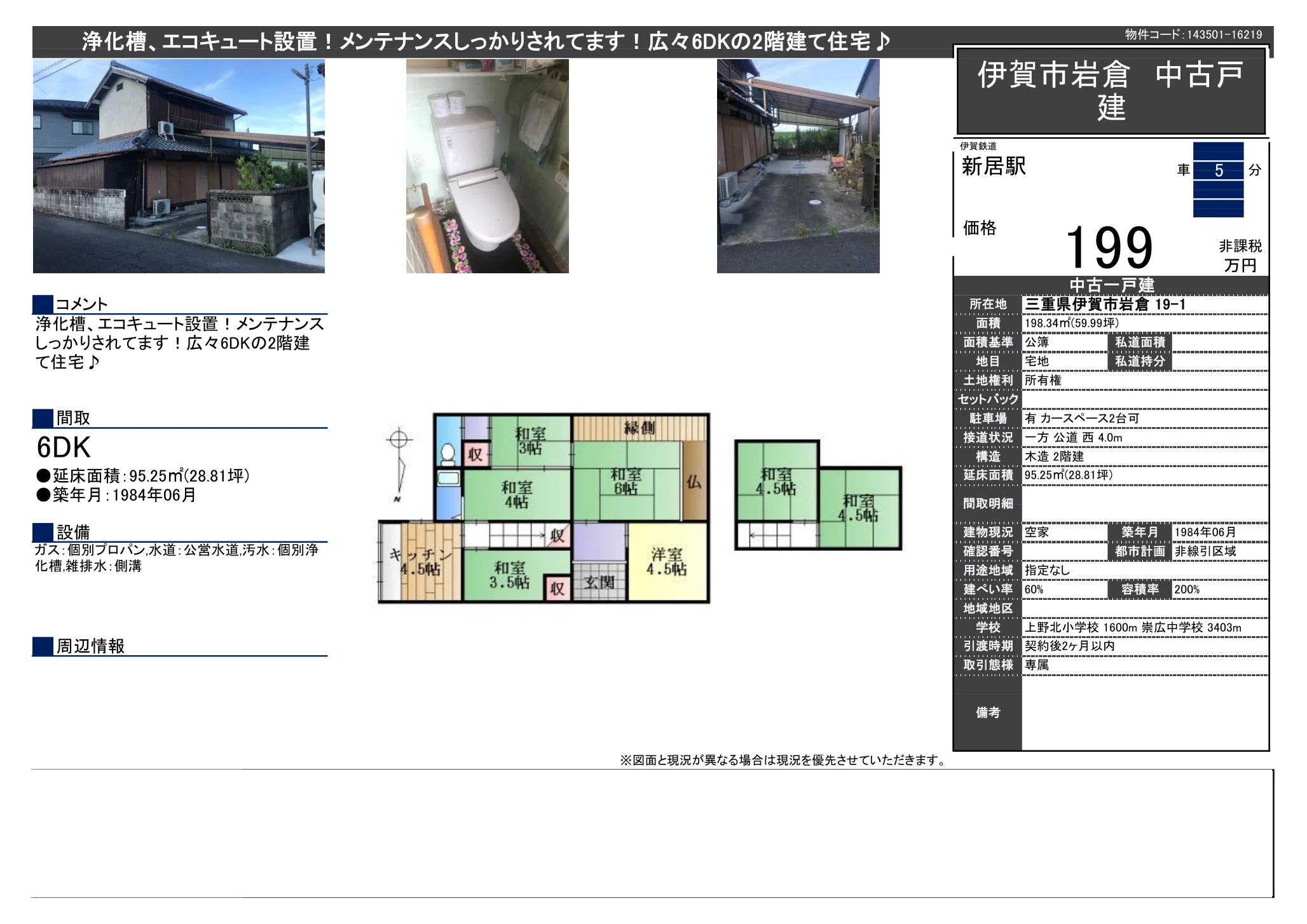The image size is (1307, 924).
Task: Open the carport driveway photo
Action: pyautogui.click(x=798, y=166)
